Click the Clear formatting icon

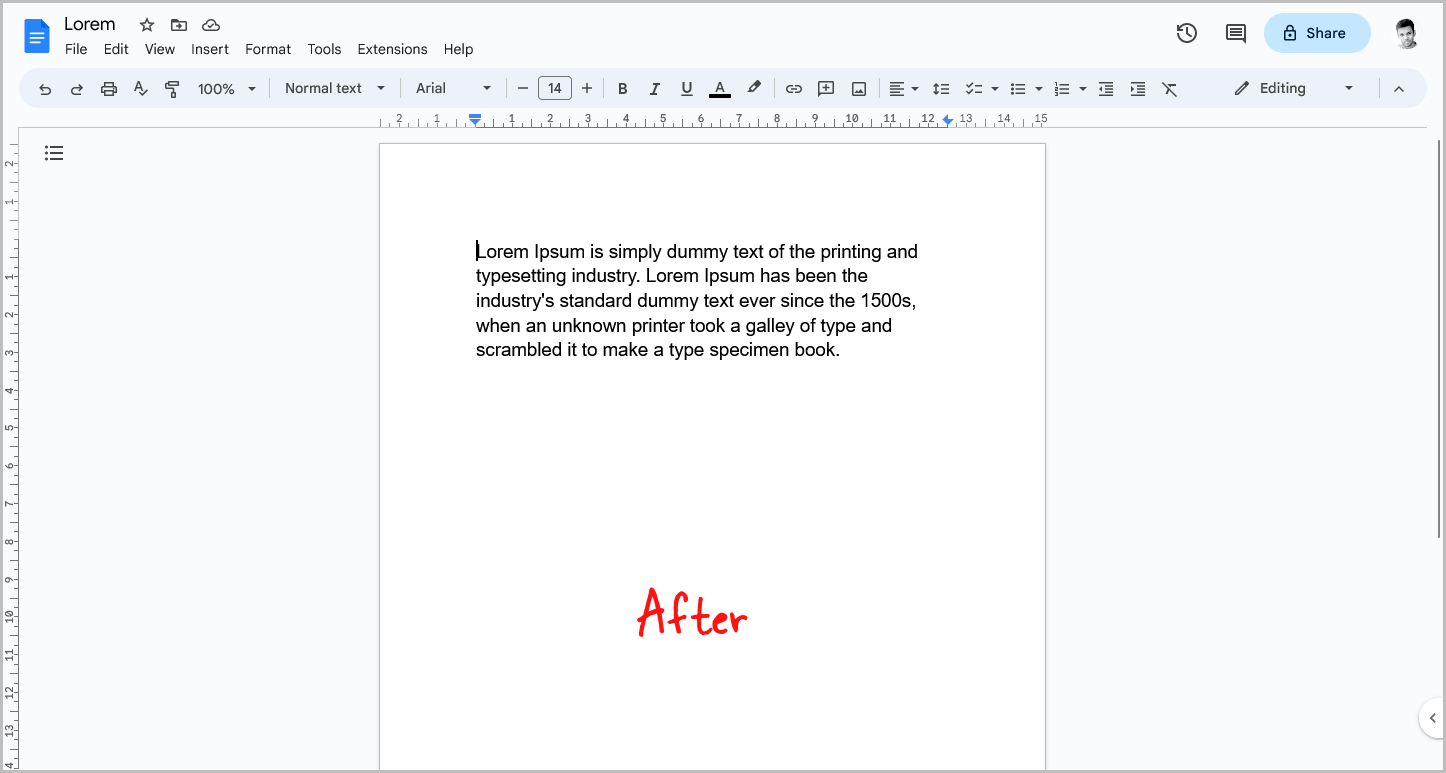pos(1170,88)
